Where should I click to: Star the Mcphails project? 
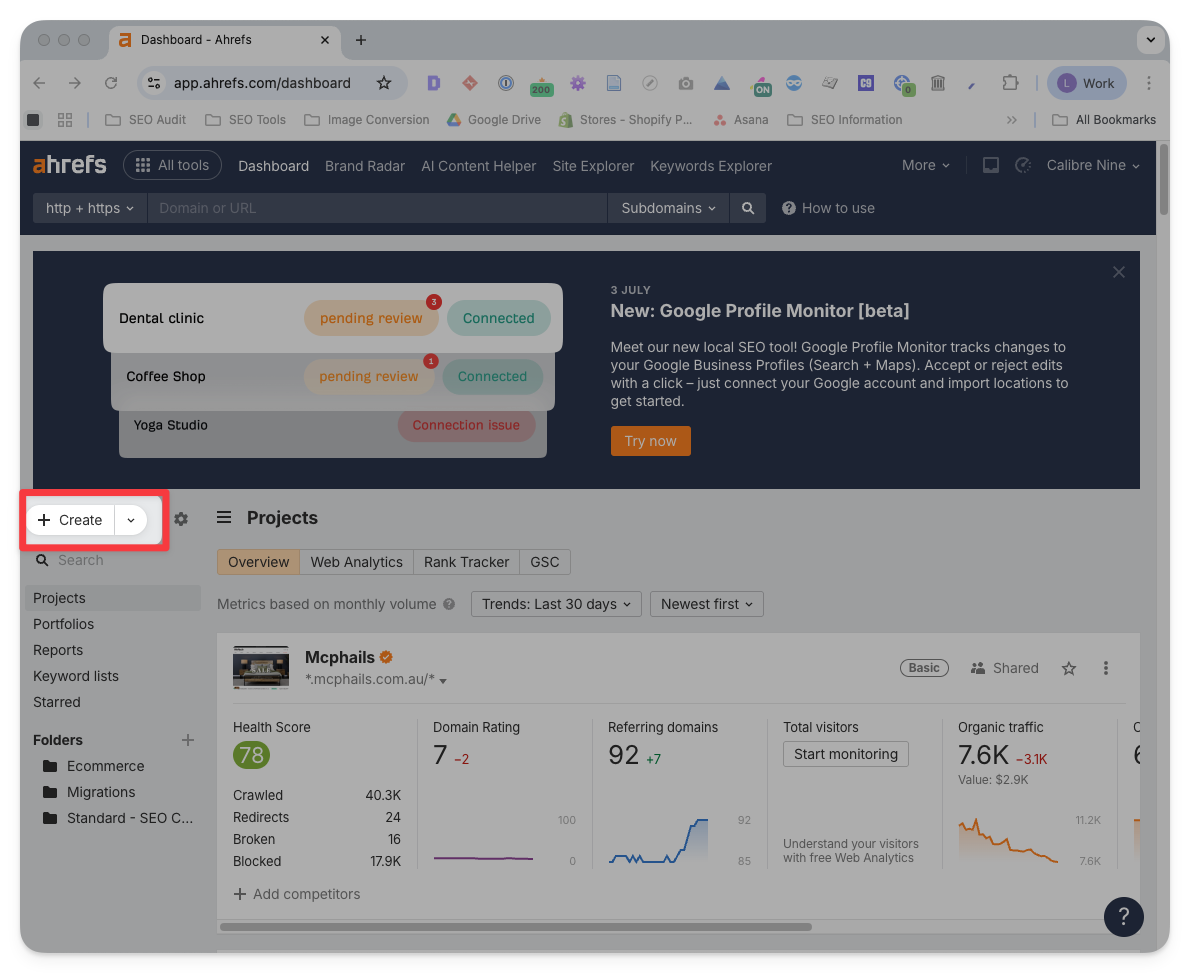coord(1069,668)
